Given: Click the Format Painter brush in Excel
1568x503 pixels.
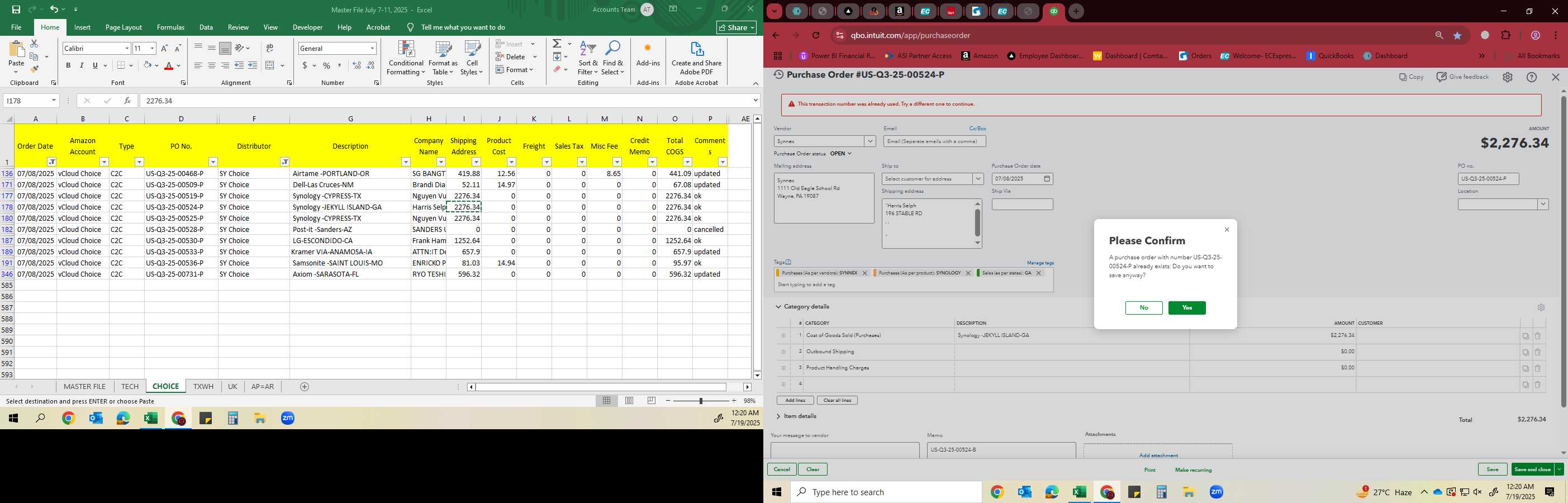Looking at the screenshot, I should 34,69.
